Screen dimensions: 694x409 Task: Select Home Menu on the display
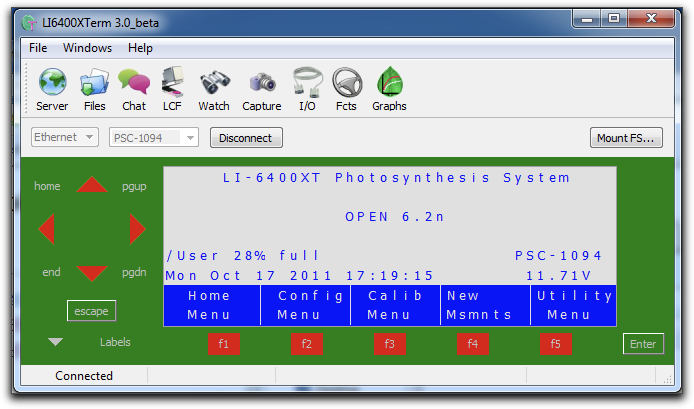(212, 305)
